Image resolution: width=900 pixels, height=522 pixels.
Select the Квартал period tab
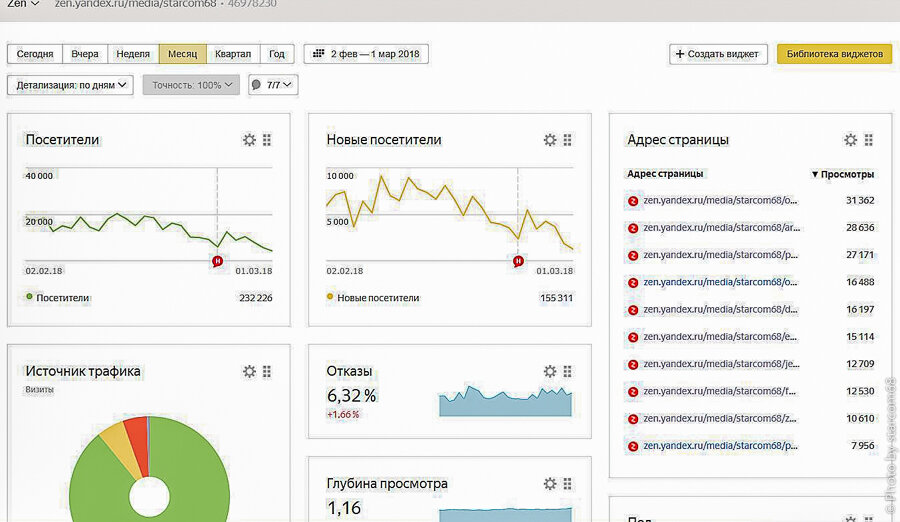[x=233, y=54]
